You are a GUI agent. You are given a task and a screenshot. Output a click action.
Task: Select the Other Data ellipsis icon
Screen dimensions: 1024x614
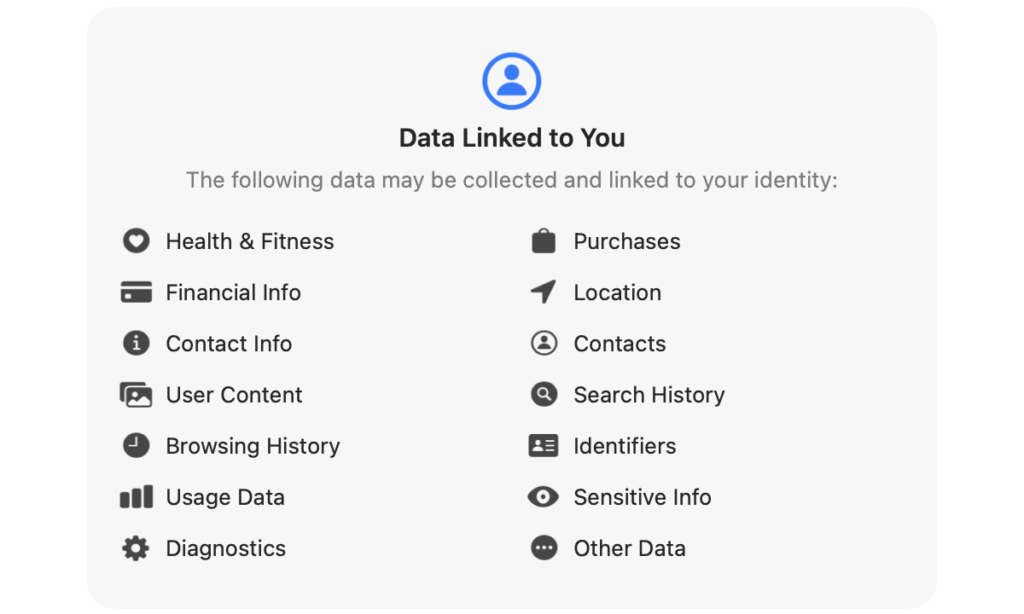544,548
